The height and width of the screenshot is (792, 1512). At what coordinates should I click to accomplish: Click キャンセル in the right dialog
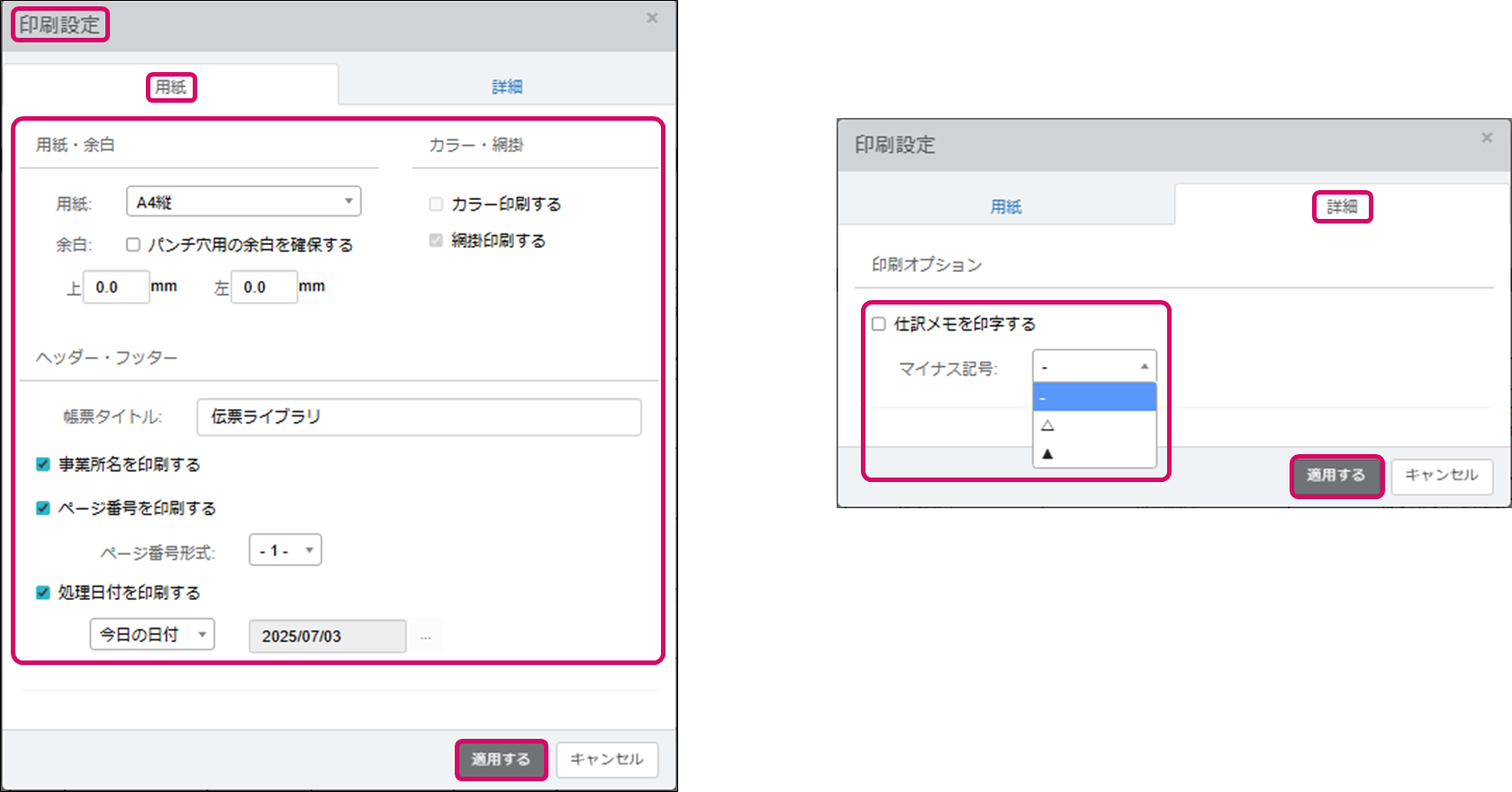click(1441, 476)
